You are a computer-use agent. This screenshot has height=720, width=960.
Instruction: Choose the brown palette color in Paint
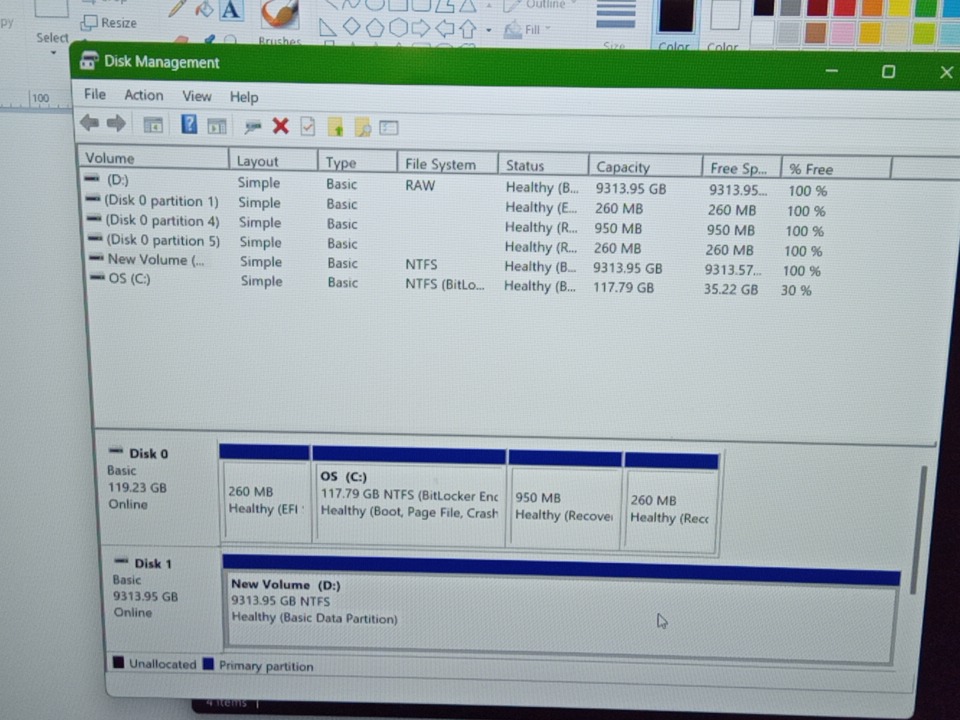tap(816, 32)
